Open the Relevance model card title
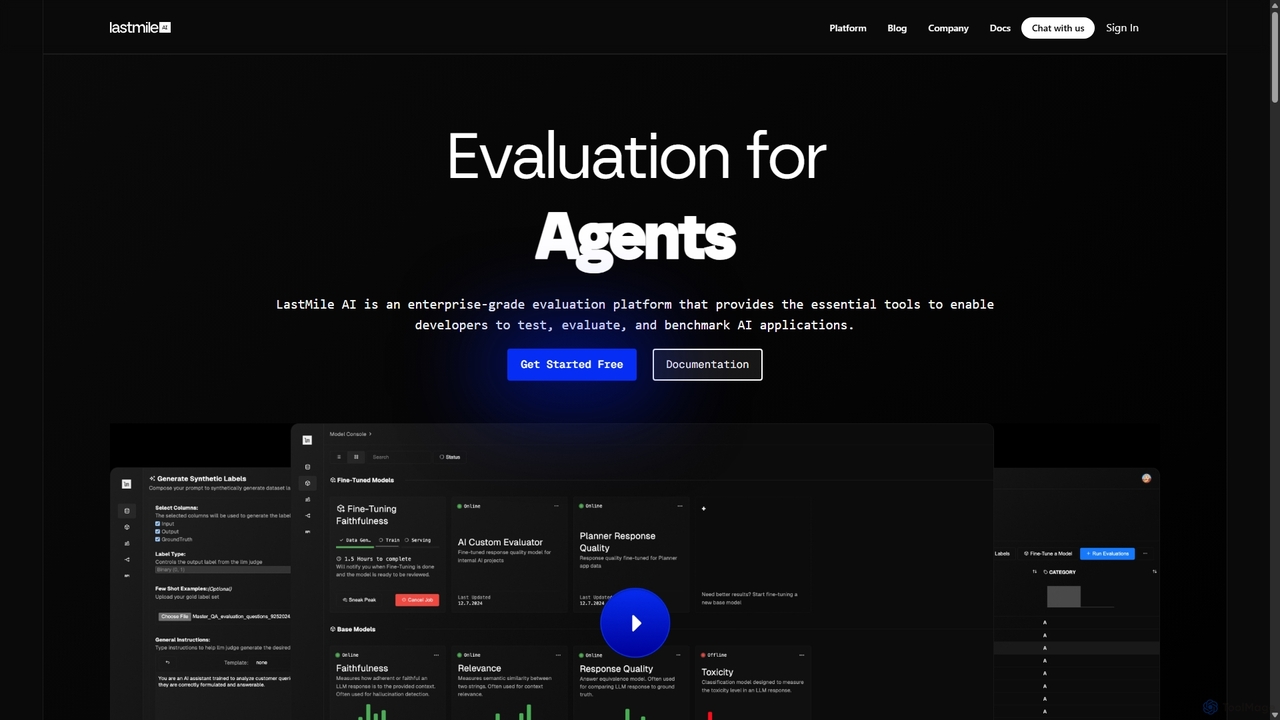This screenshot has width=1280, height=720. (x=479, y=668)
